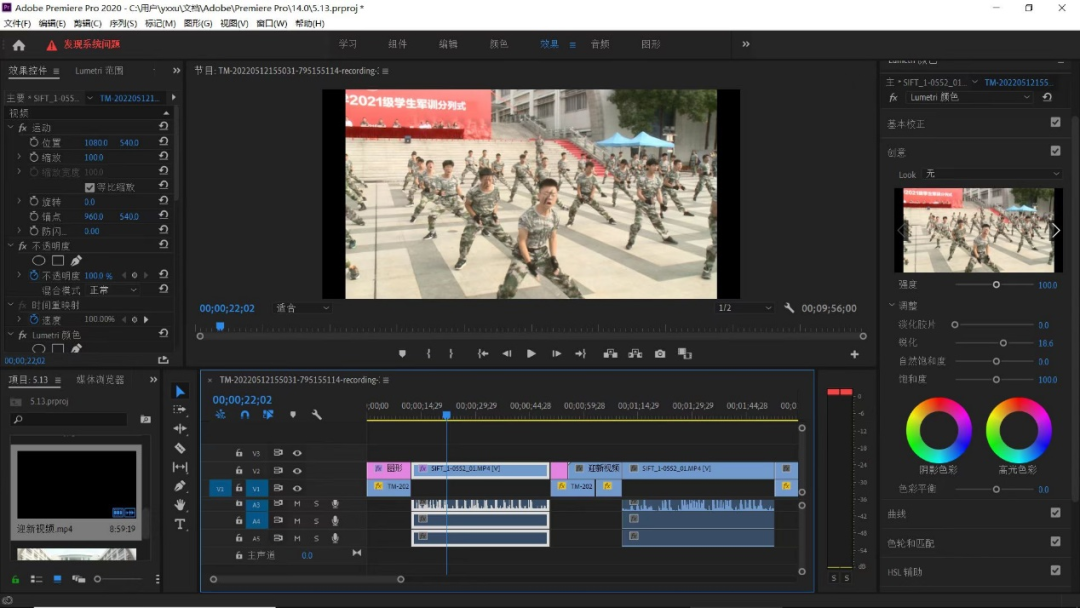Select the Razor tool in the toolbar
Viewport: 1080px width, 608px height.
180,448
